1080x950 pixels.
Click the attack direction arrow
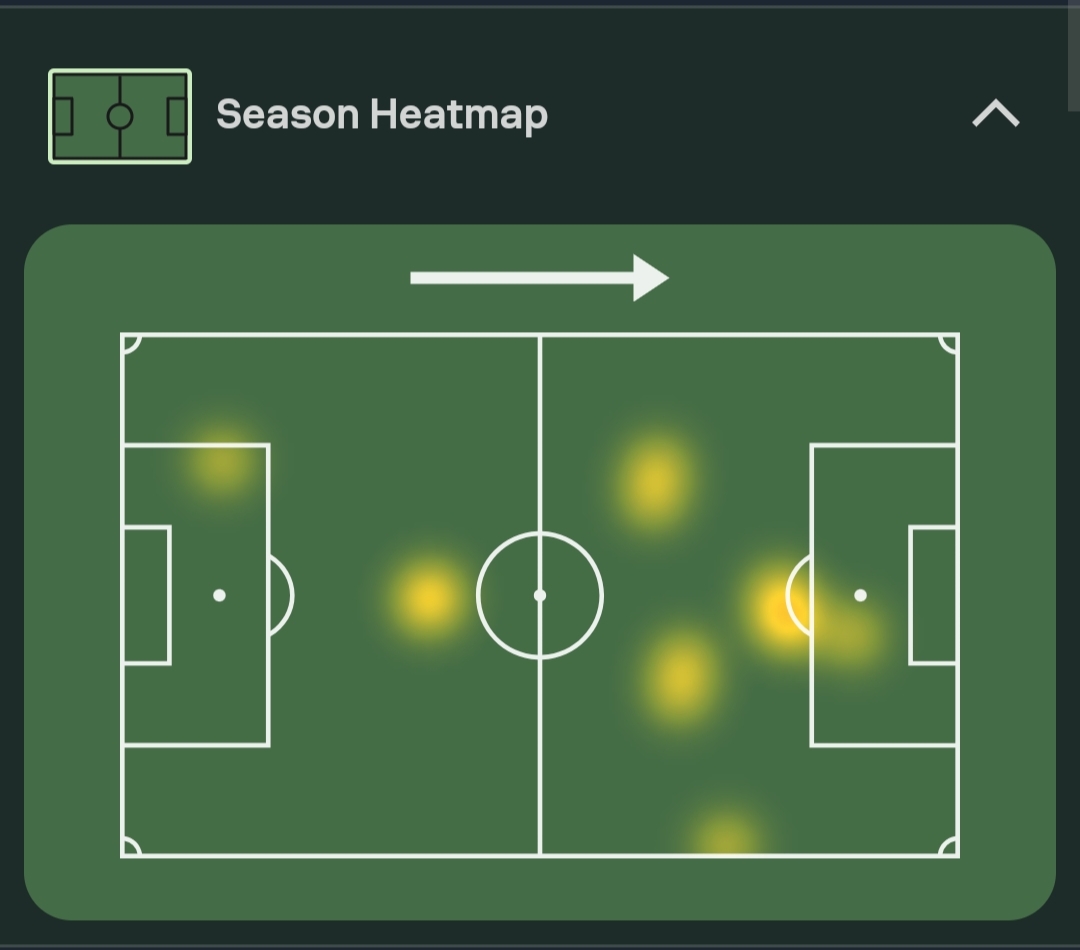pos(539,277)
